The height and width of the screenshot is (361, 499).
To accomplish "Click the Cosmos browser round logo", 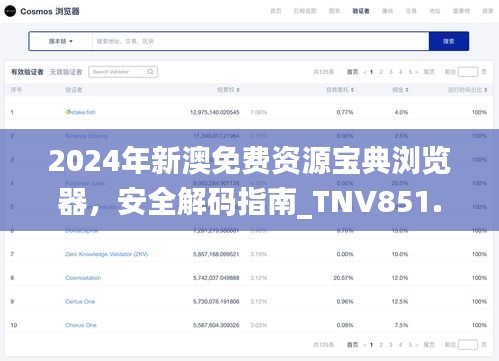I will pos(10,11).
